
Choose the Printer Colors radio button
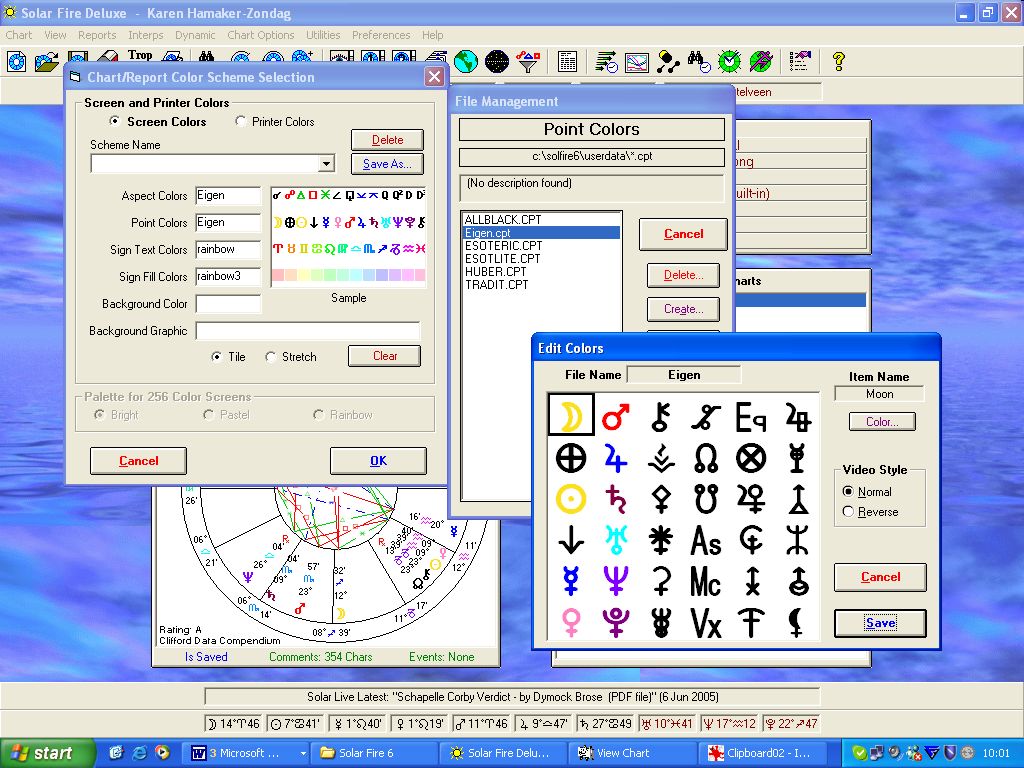click(x=241, y=122)
